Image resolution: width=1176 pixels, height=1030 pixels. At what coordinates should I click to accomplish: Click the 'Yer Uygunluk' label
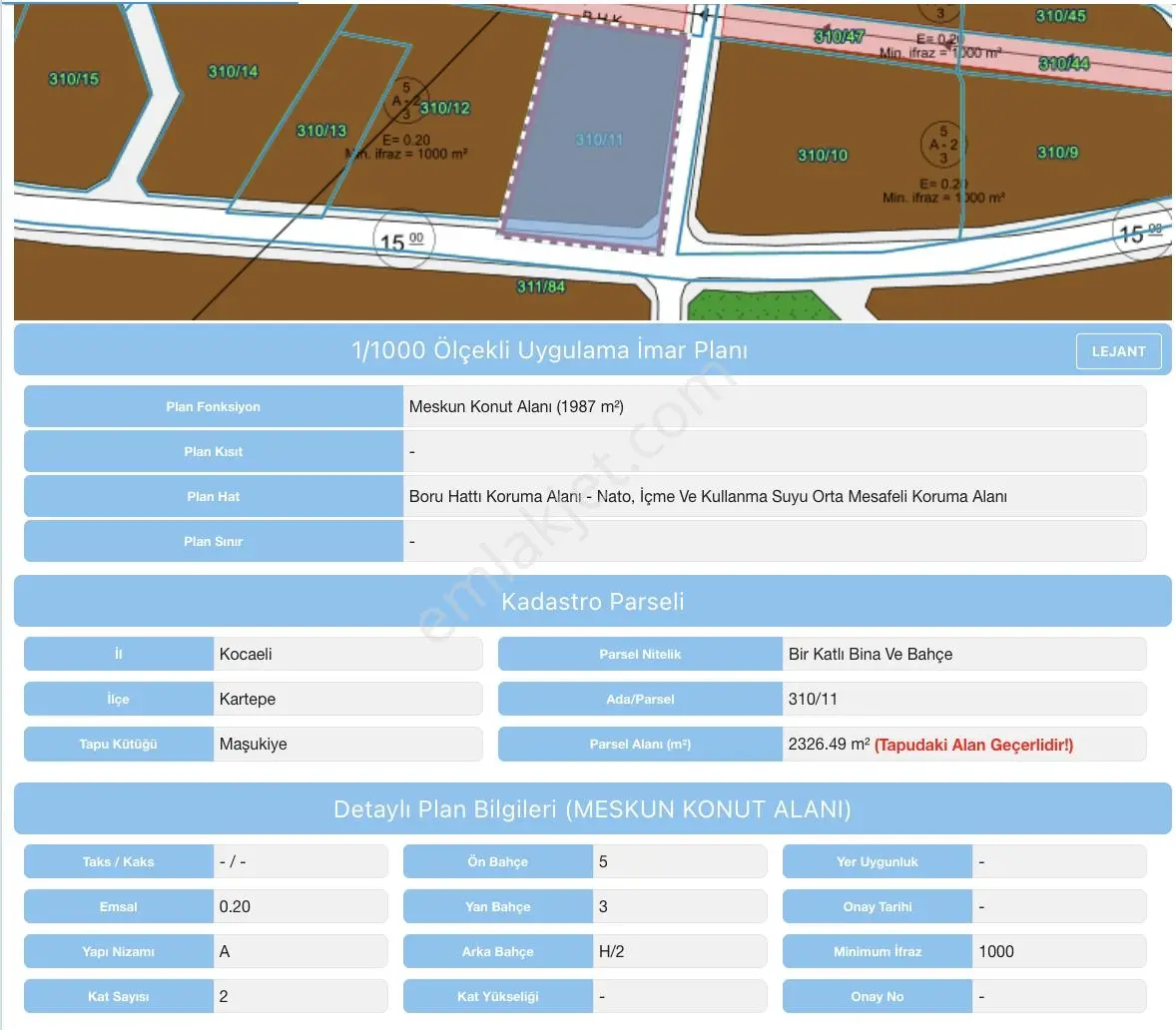(x=878, y=861)
